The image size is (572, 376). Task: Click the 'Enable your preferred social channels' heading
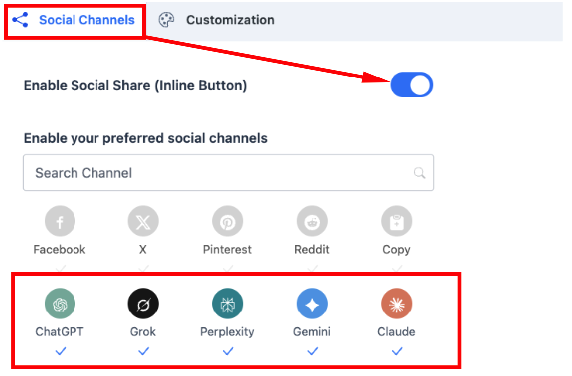tap(146, 139)
